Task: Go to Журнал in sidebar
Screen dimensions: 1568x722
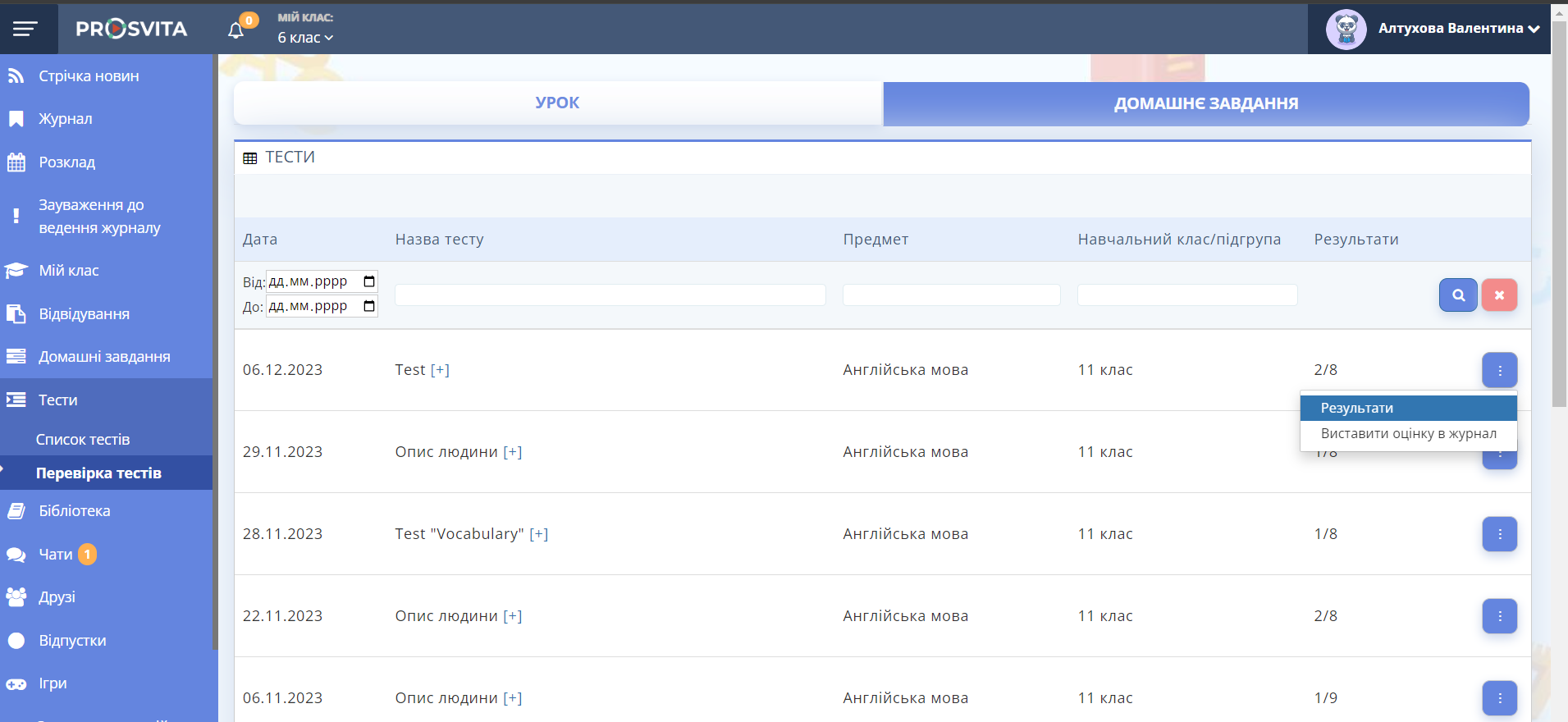Action: coord(66,119)
